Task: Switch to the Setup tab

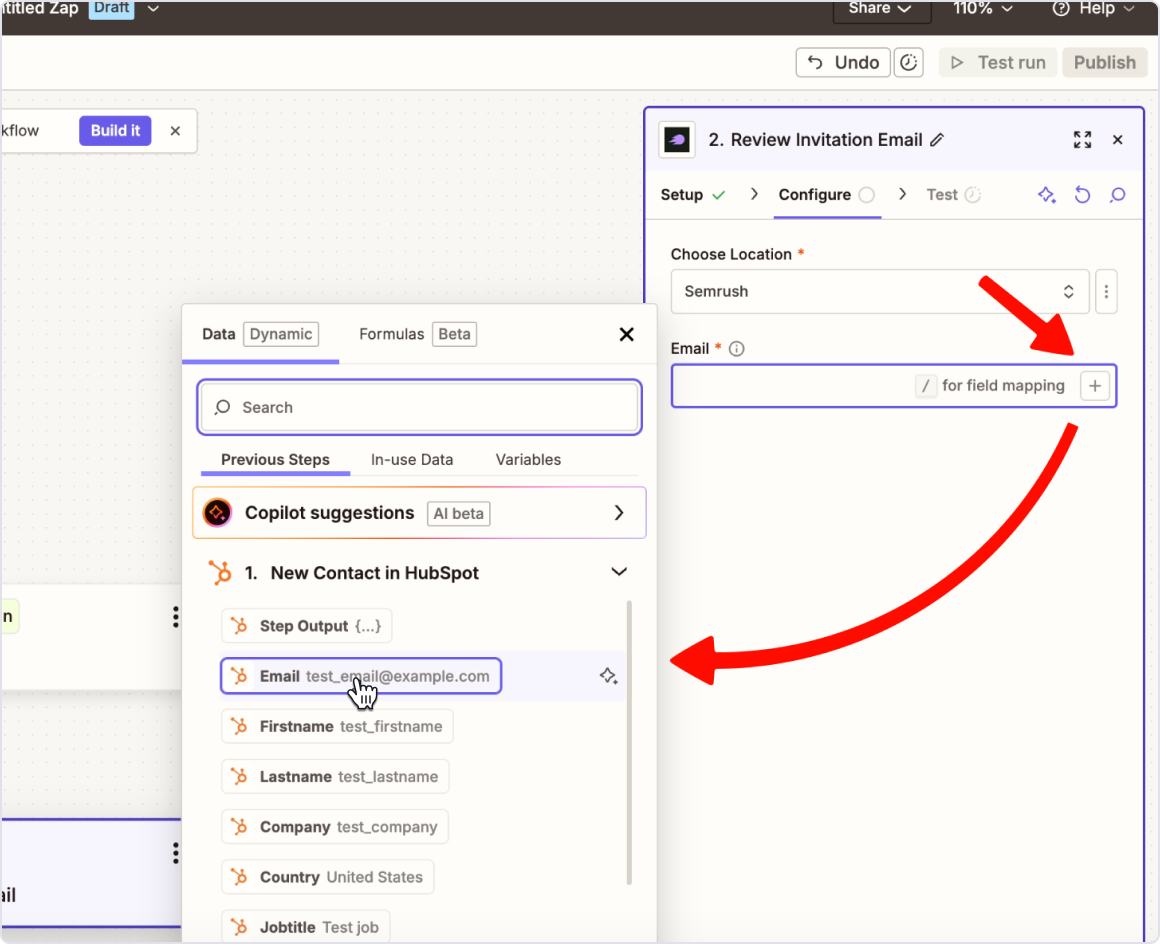Action: 692,195
